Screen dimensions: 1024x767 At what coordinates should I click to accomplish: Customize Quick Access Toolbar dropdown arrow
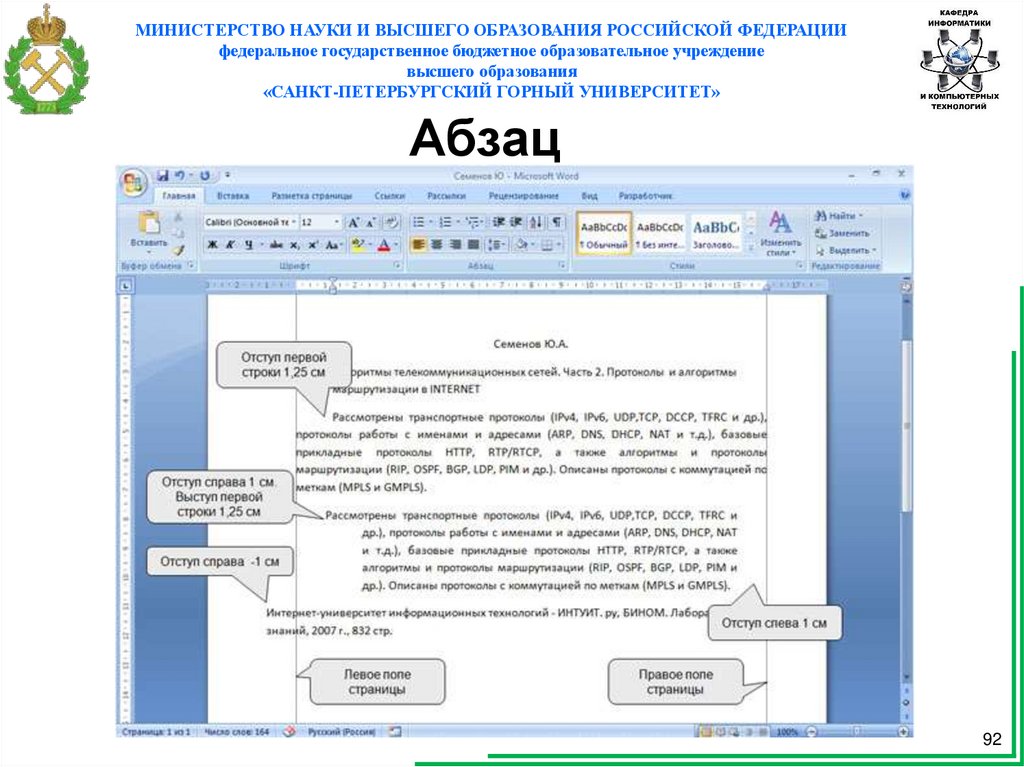click(227, 176)
